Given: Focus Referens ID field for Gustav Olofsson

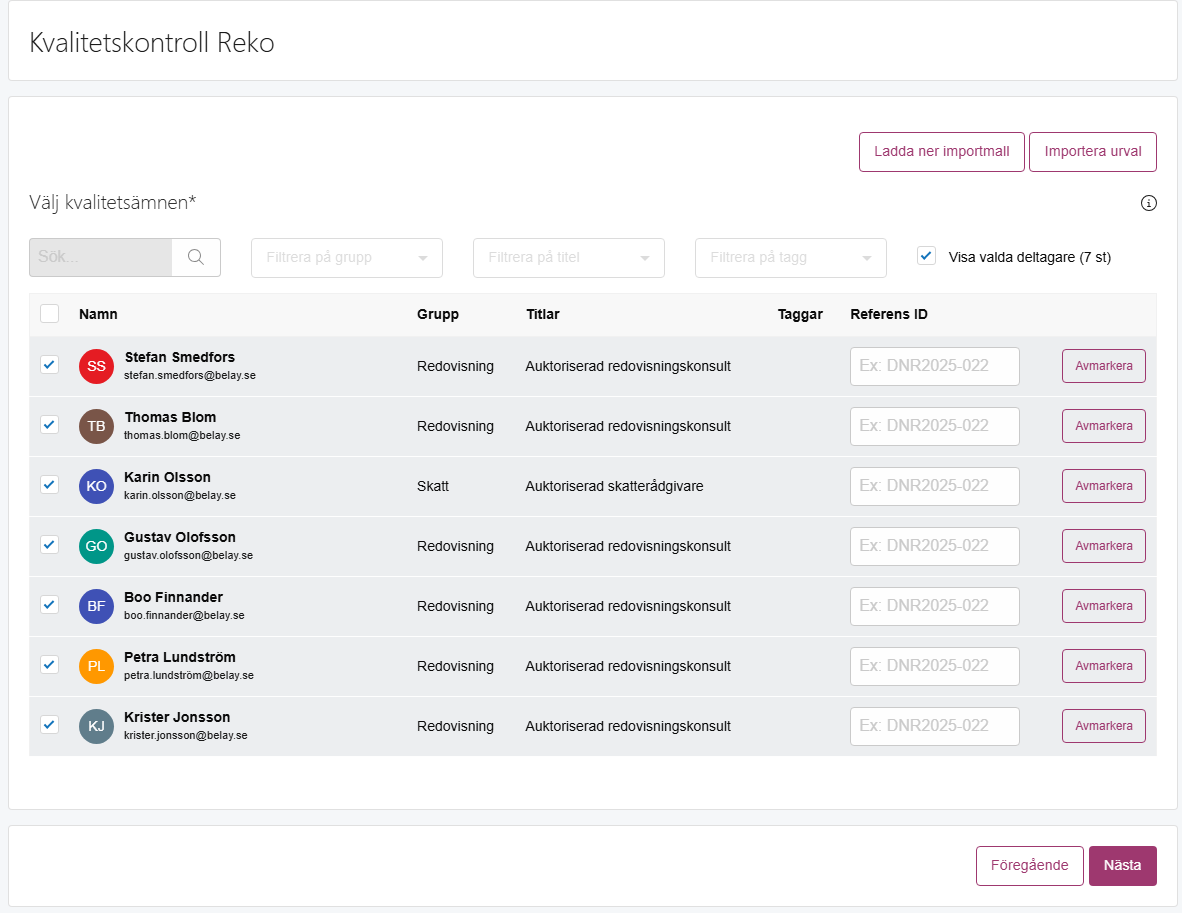Looking at the screenshot, I should [x=935, y=547].
